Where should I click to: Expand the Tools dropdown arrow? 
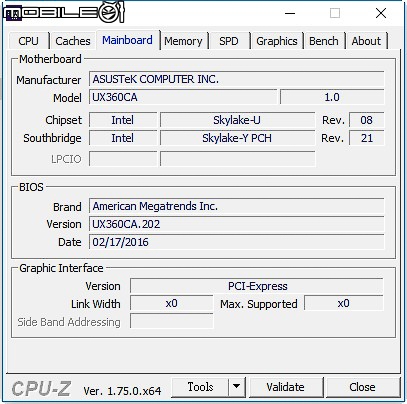tap(237, 387)
